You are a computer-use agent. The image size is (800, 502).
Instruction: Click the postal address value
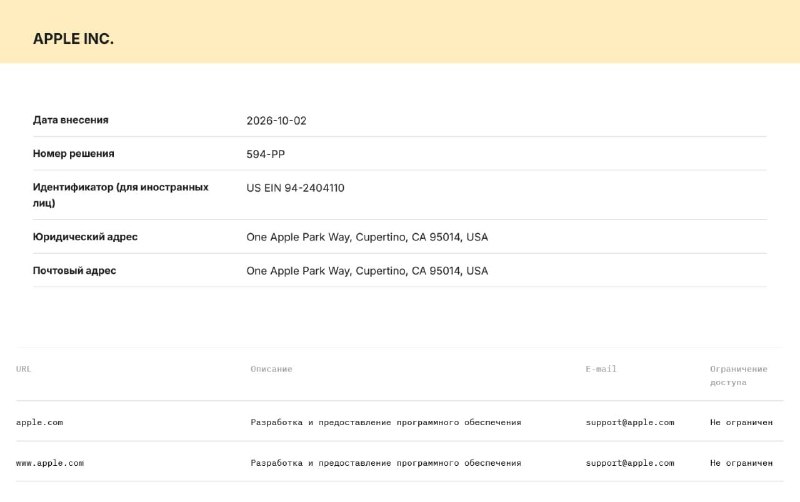click(367, 271)
